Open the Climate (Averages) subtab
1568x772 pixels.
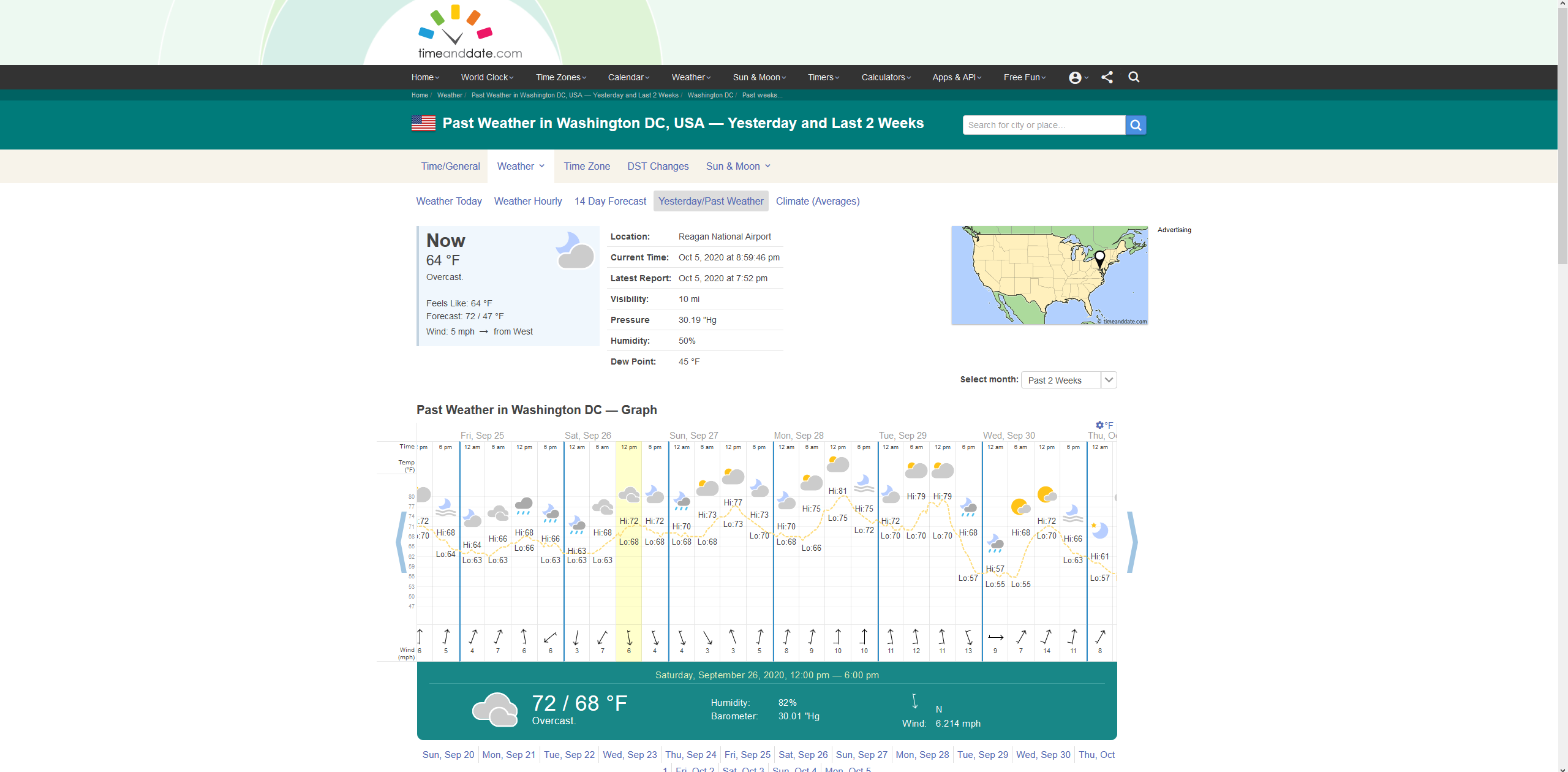pos(818,201)
